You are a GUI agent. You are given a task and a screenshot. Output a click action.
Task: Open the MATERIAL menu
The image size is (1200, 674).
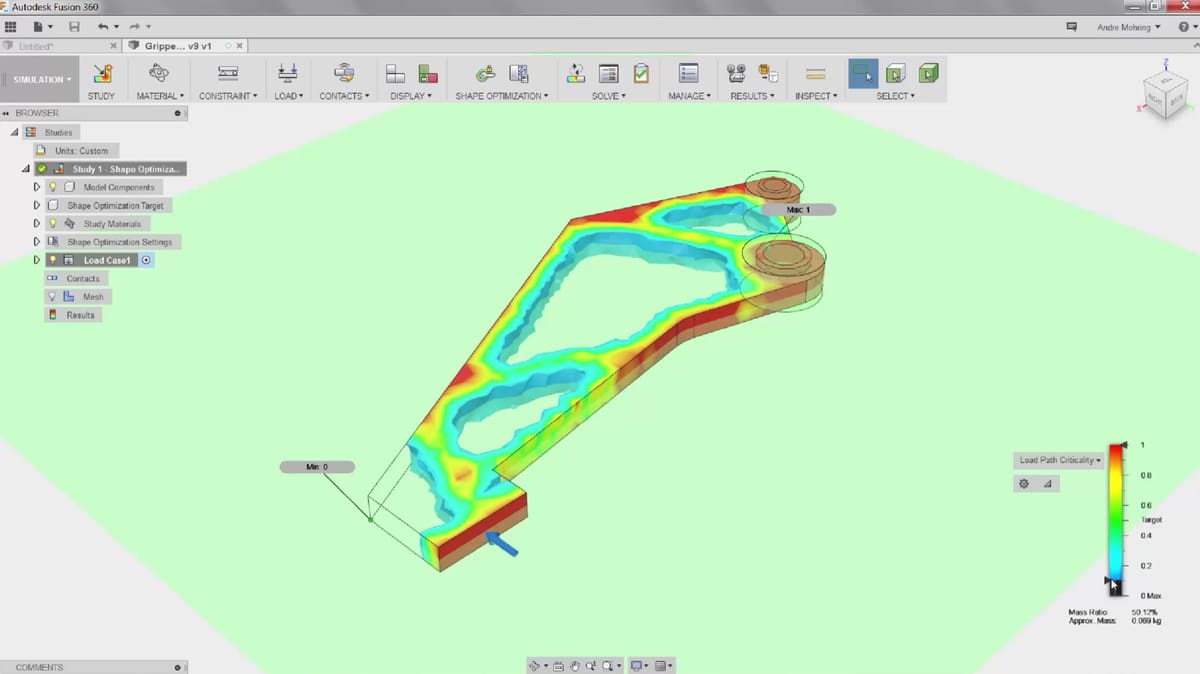pos(160,96)
